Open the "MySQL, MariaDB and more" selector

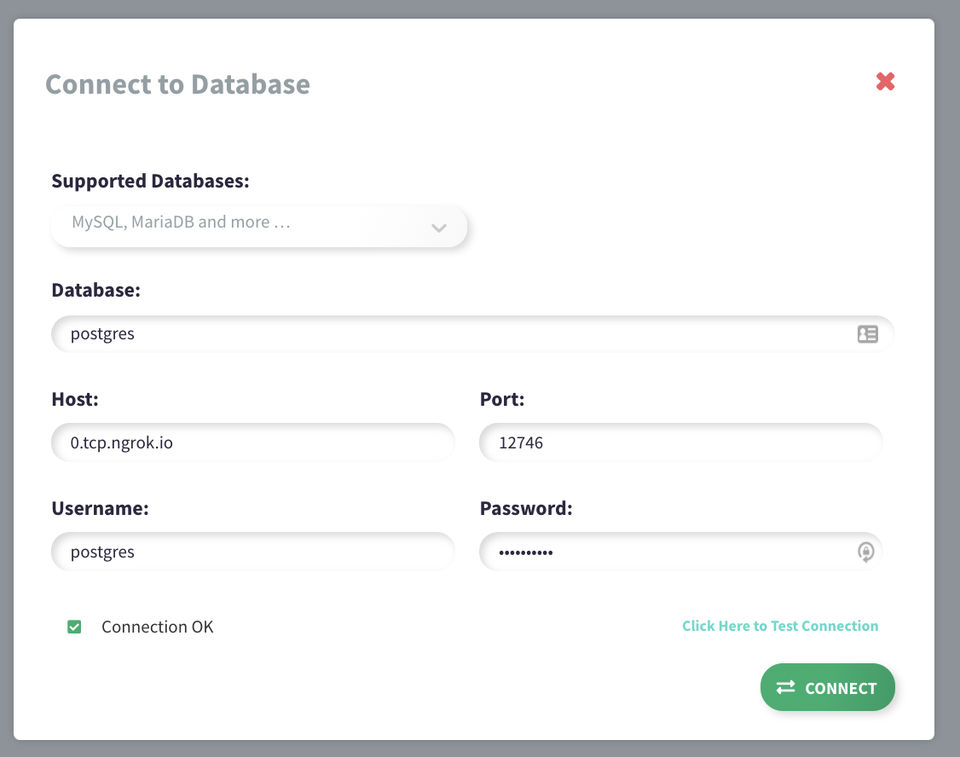[240, 223]
